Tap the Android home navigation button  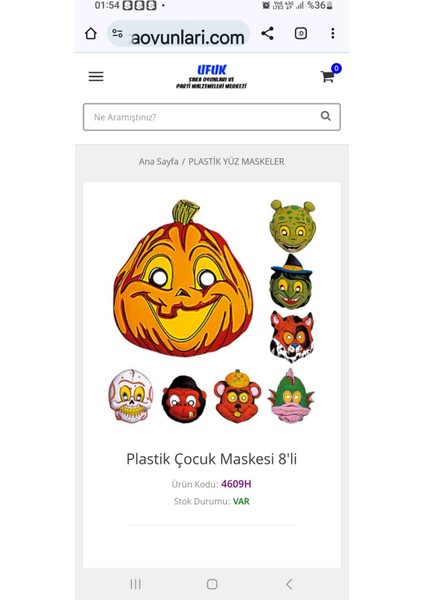212,584
